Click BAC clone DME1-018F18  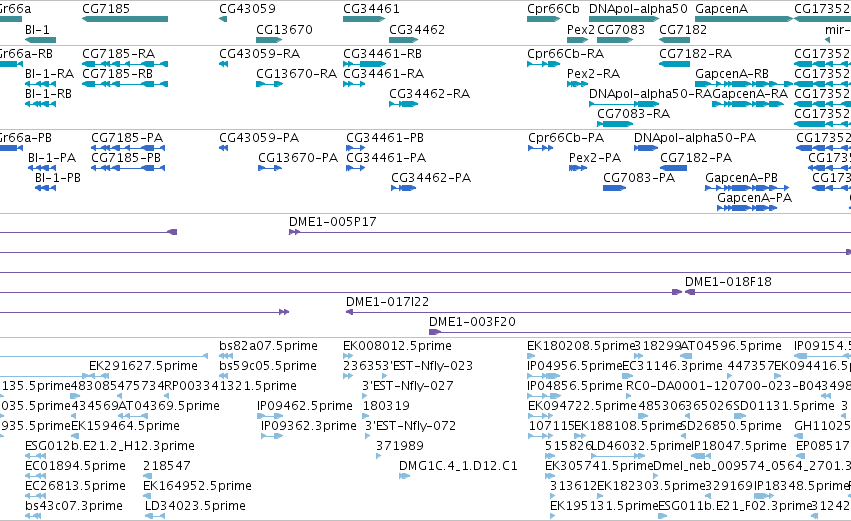[768, 293]
